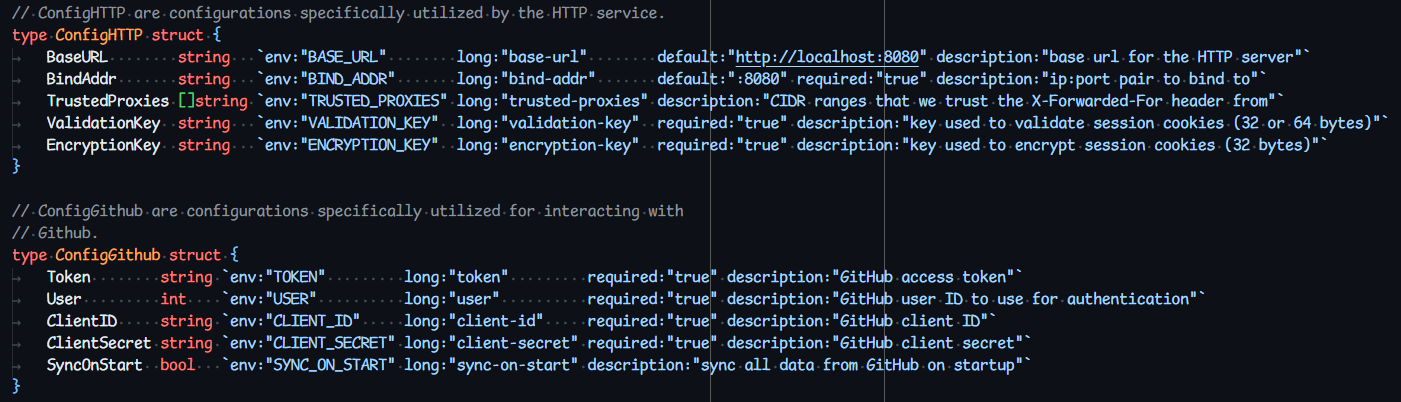Place cursor on the Token field name
The width and height of the screenshot is (1401, 402).
67,277
